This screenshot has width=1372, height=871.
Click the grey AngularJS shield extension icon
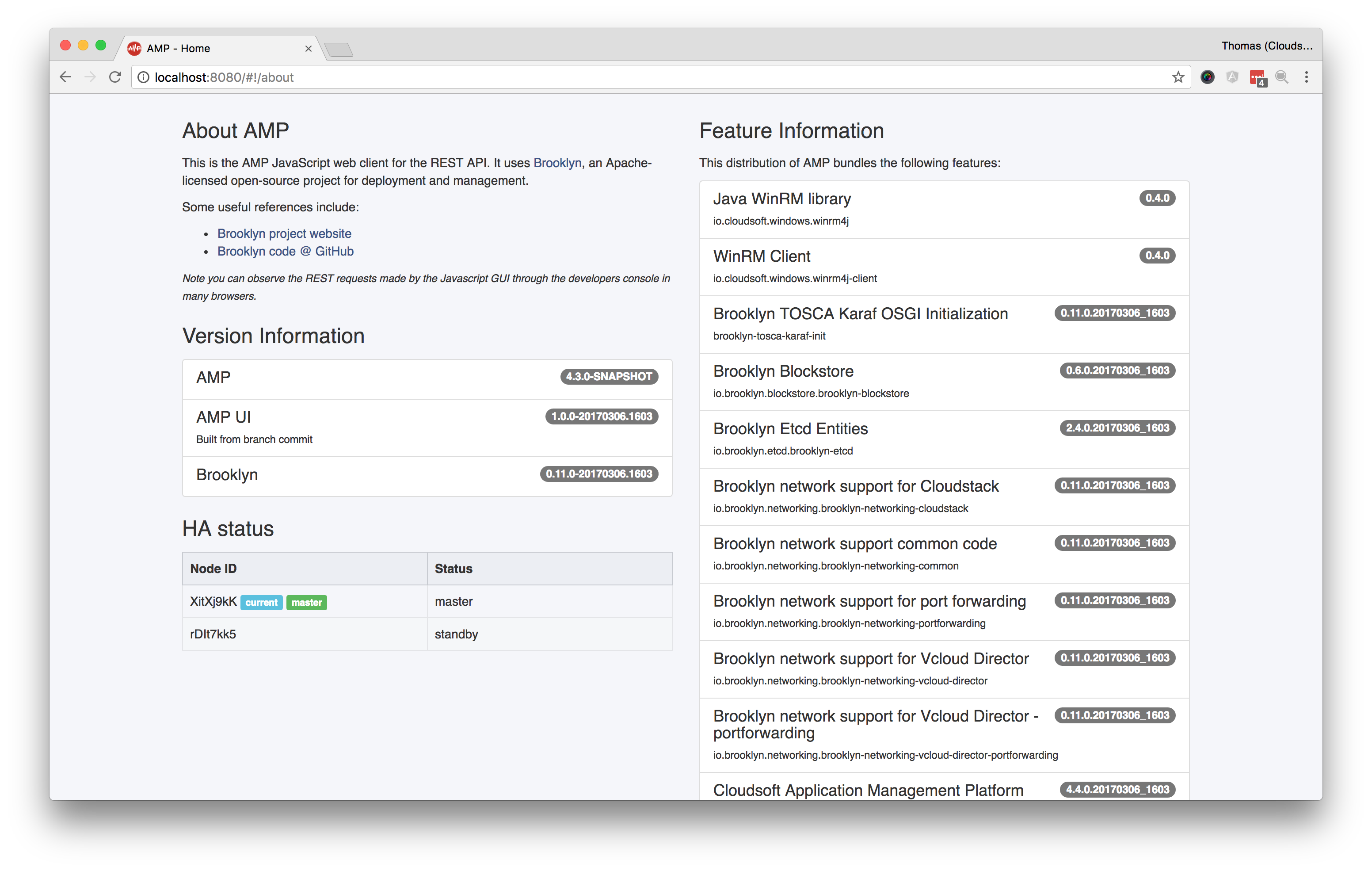tap(1232, 77)
